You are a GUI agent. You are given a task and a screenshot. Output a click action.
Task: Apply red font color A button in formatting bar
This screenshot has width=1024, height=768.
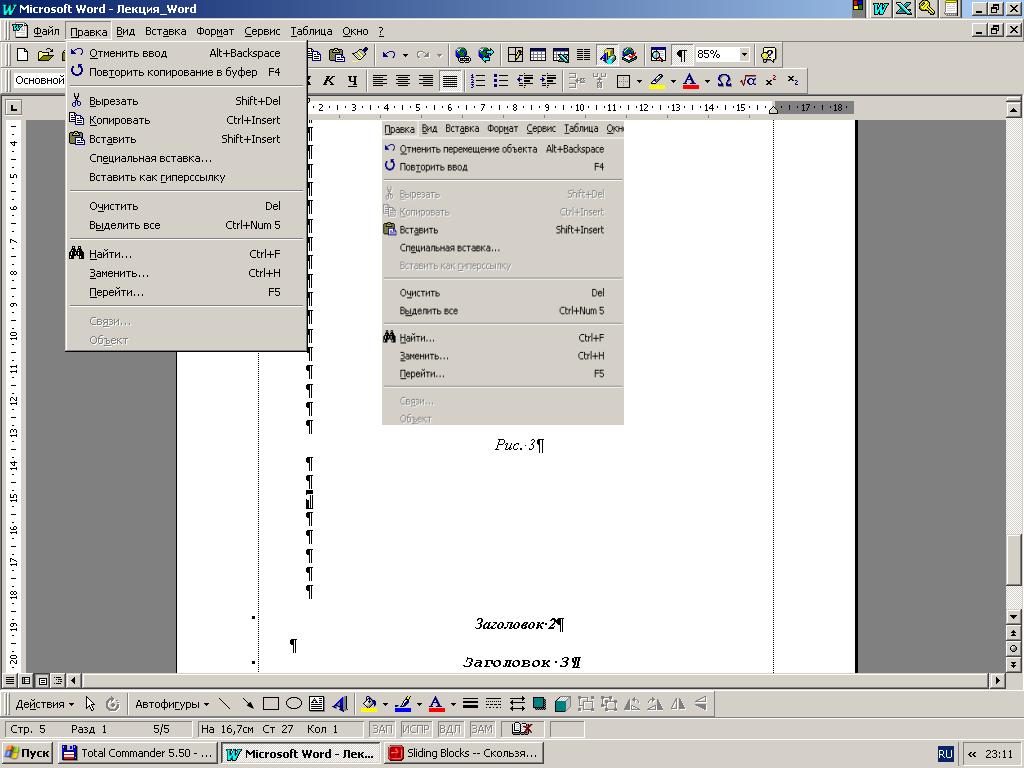691,80
